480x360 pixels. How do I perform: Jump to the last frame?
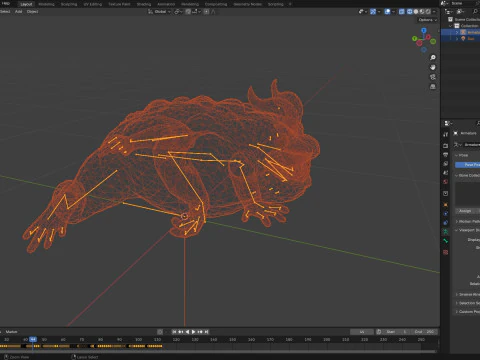pos(206,332)
